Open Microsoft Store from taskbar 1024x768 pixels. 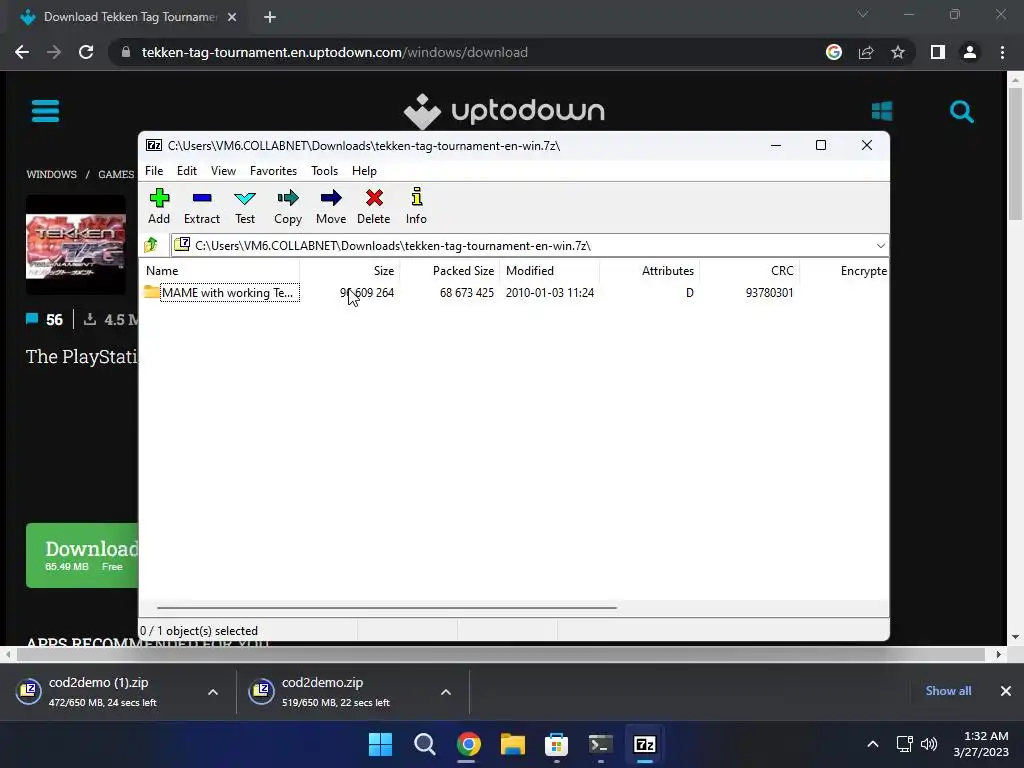click(x=556, y=744)
